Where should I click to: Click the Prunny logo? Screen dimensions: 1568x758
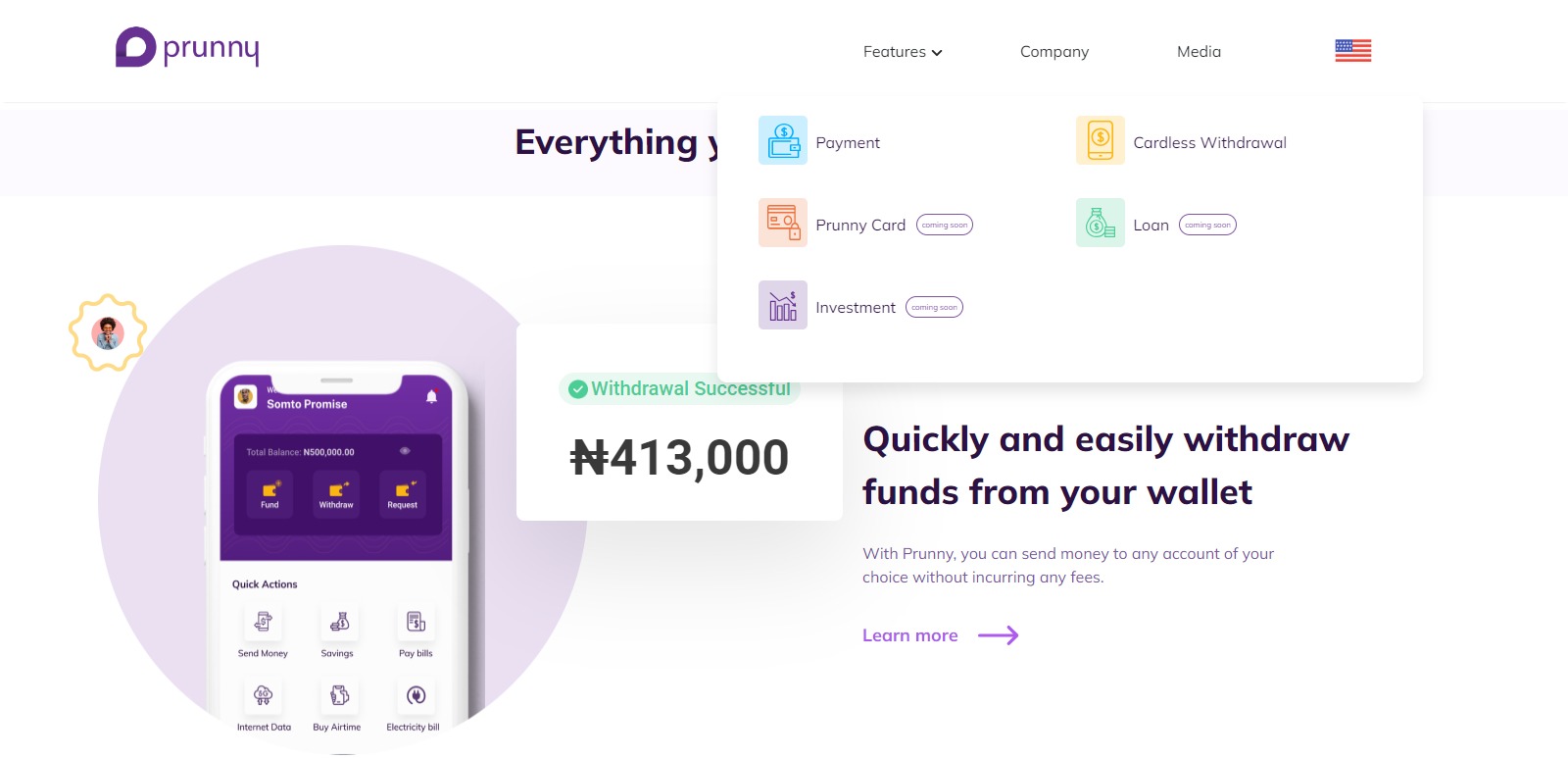pyautogui.click(x=187, y=47)
